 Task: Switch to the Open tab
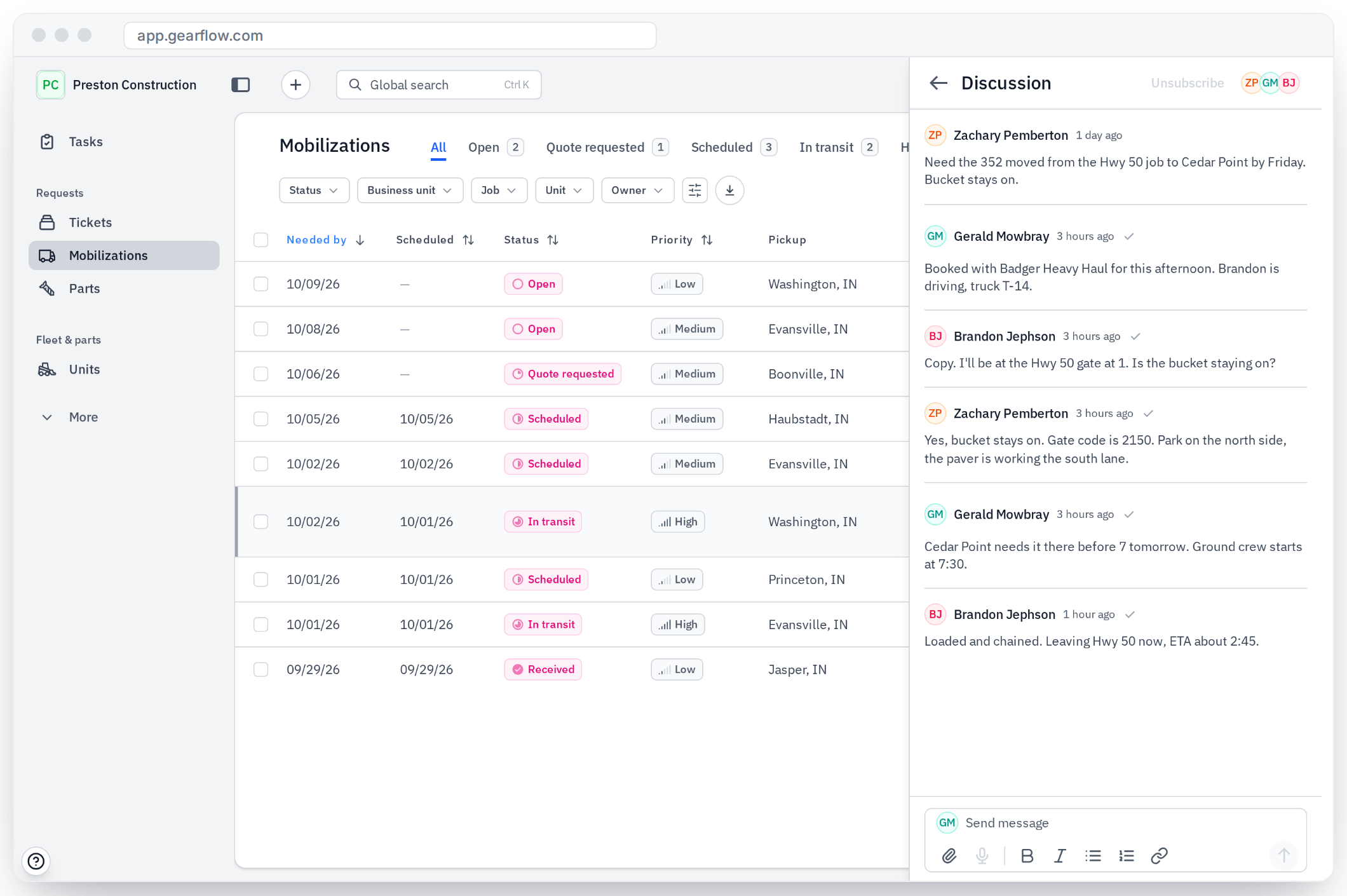[x=496, y=147]
